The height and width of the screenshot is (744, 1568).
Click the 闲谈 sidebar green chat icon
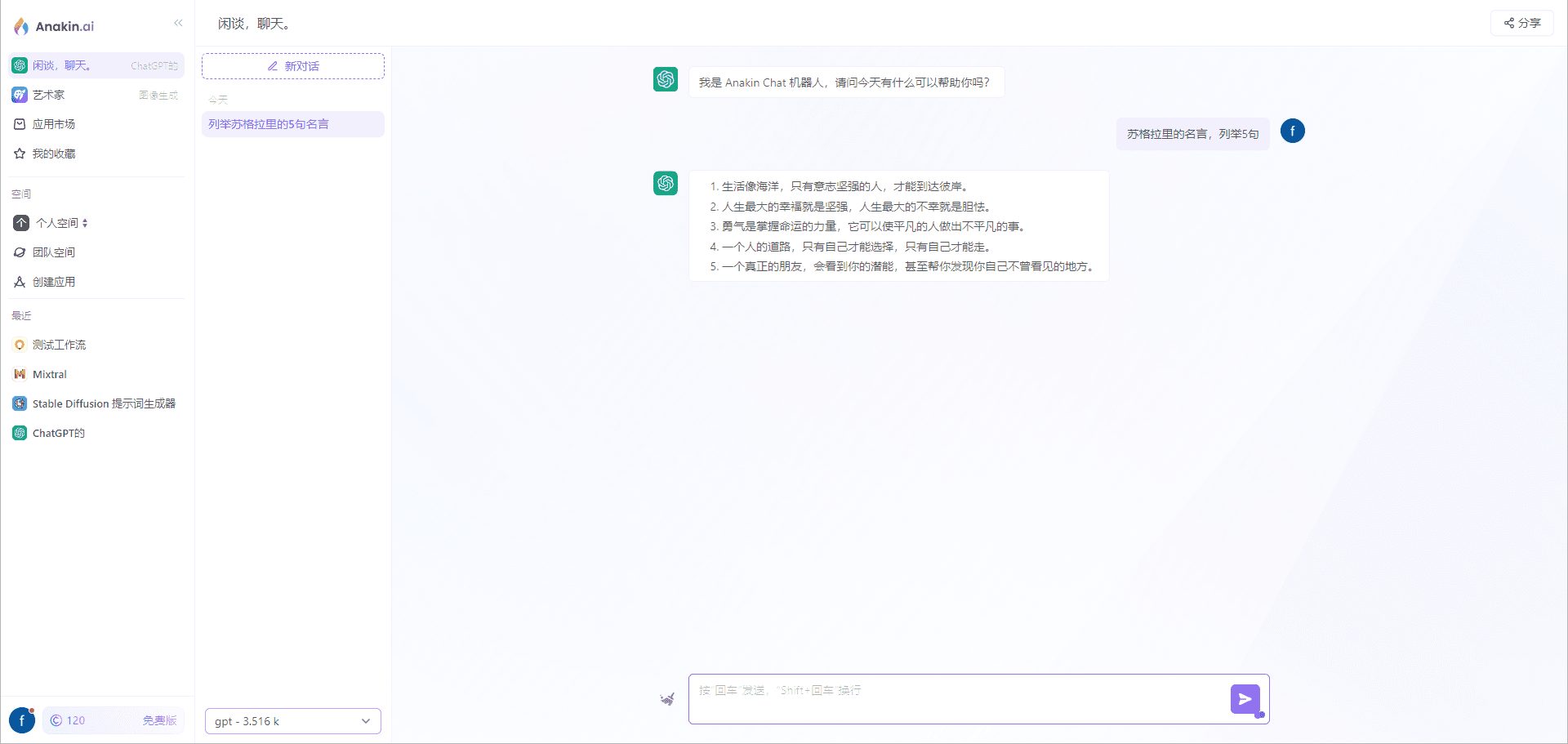[20, 65]
